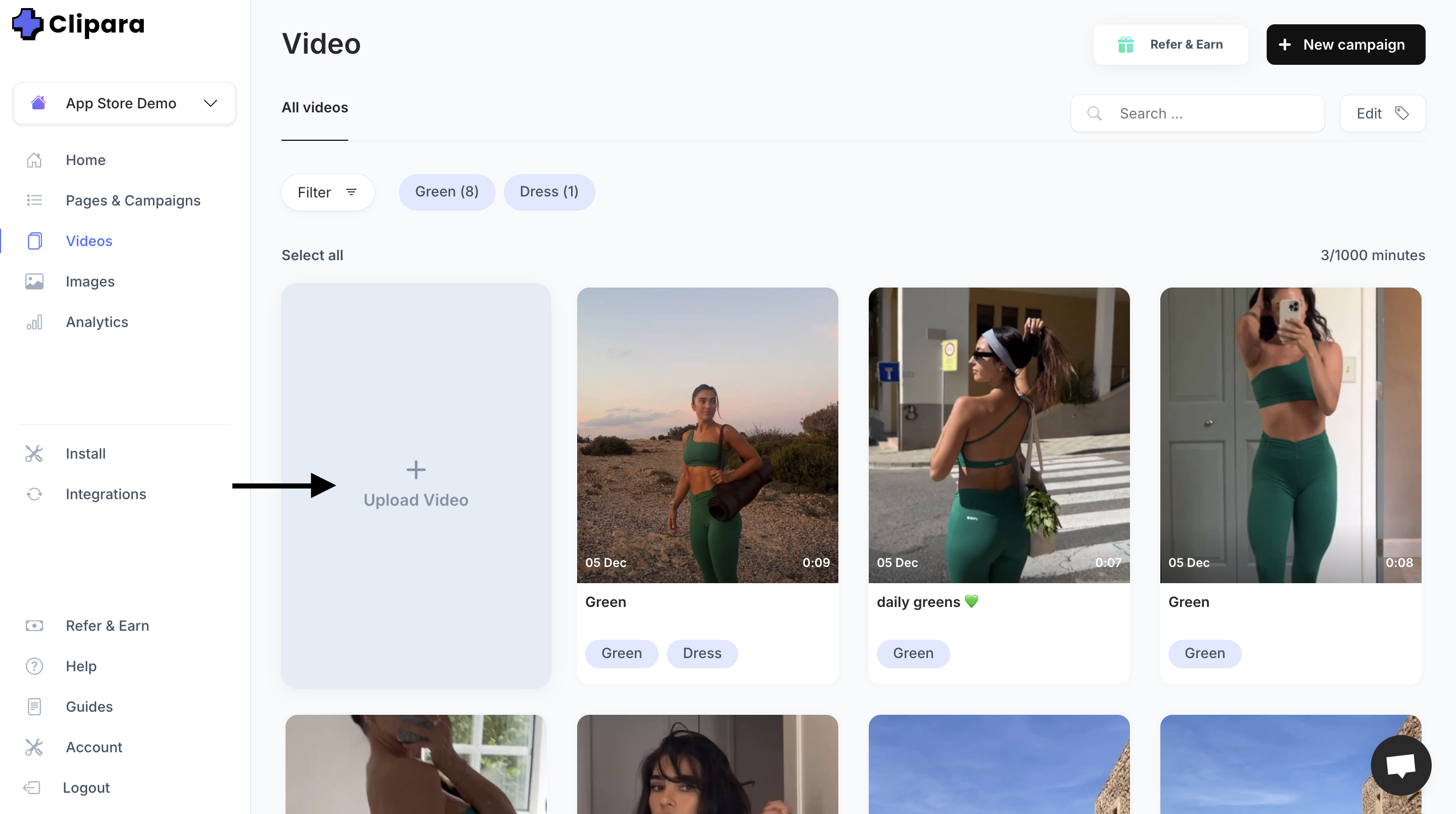Click the Clipara logo icon
The width and height of the screenshot is (1456, 814).
click(x=28, y=24)
